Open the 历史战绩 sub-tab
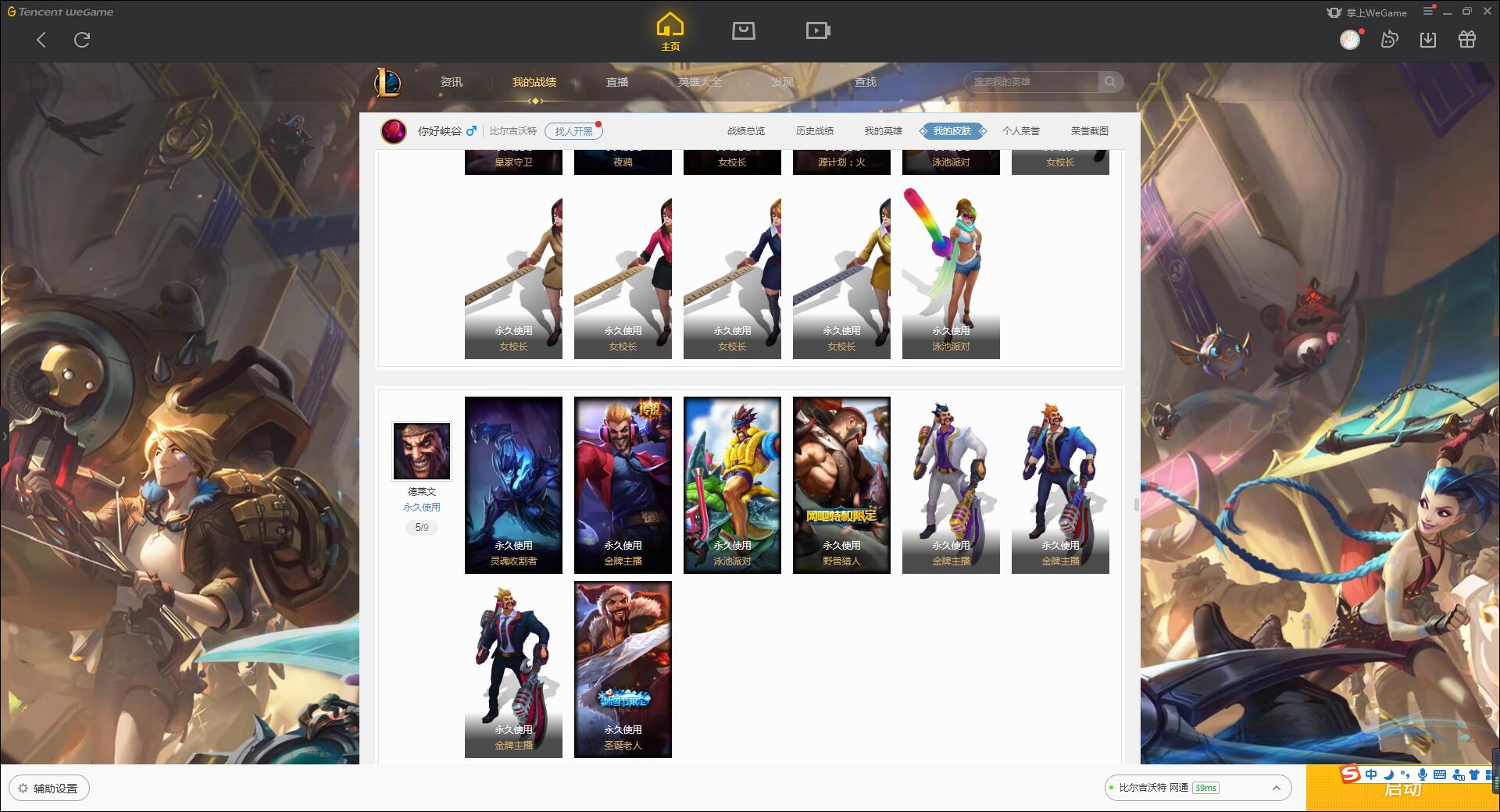 pos(815,131)
